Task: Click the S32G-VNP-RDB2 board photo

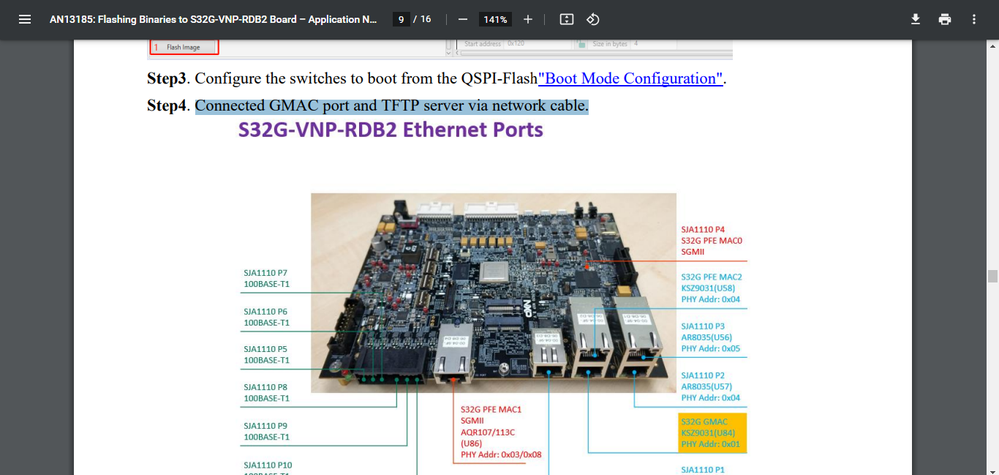Action: pyautogui.click(x=493, y=292)
